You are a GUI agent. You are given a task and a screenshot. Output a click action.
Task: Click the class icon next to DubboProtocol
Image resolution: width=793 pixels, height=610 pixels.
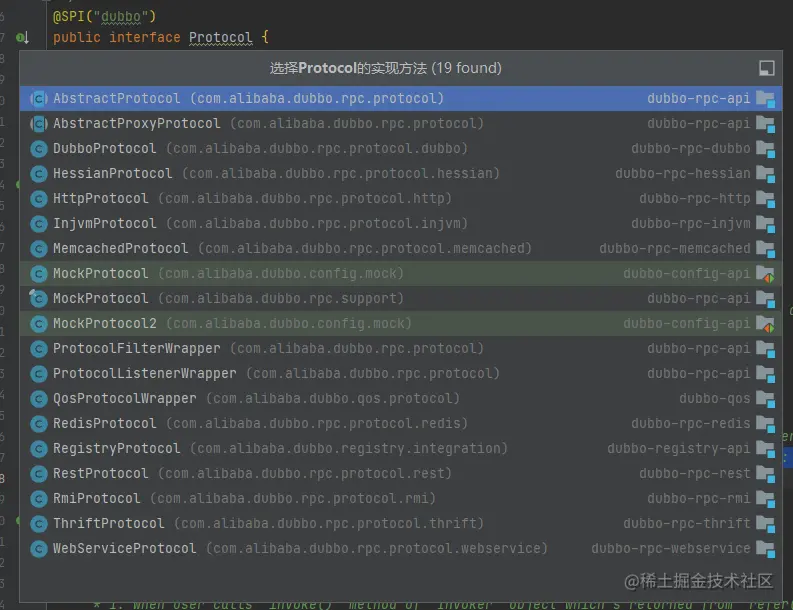click(39, 149)
